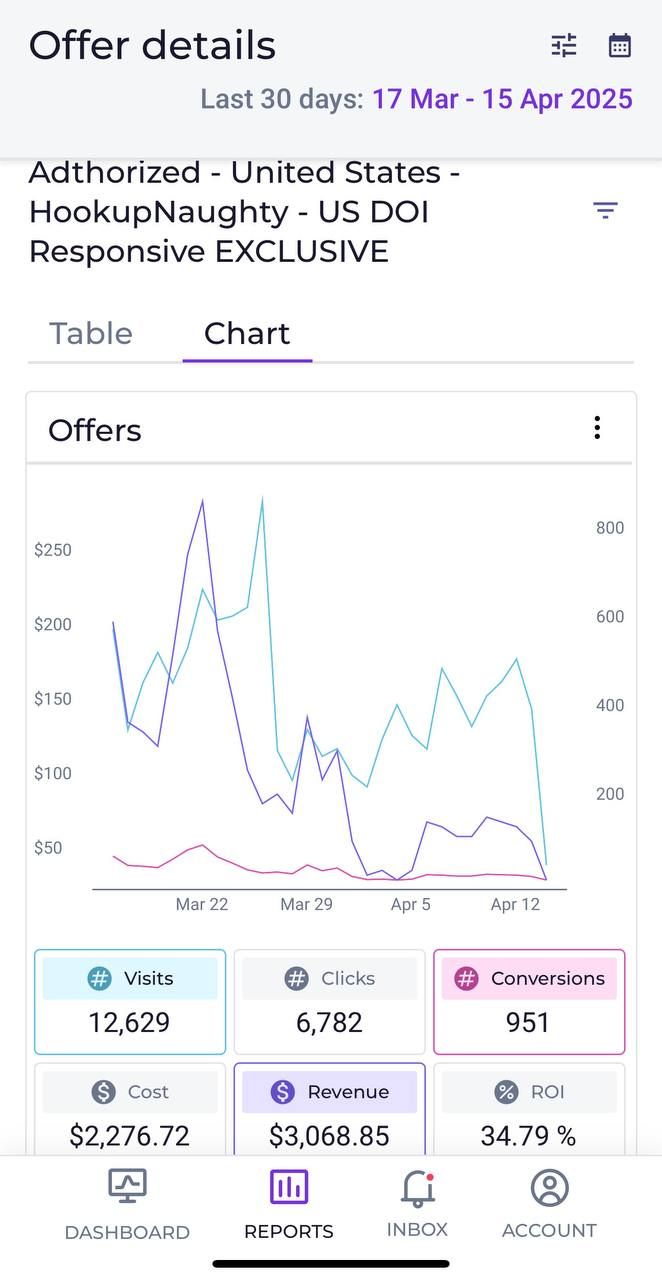The image size is (662, 1280).
Task: Go to Dashboard via monitor icon
Action: pos(127,1188)
